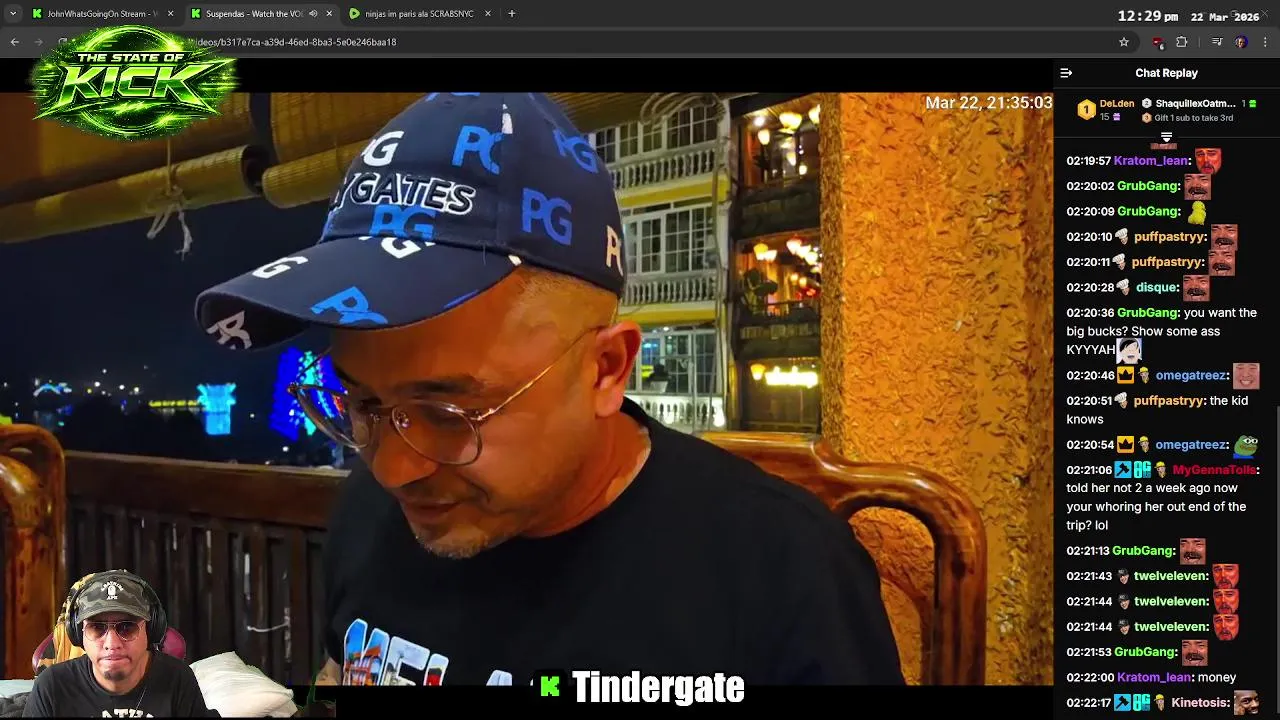Click the 12:29 pm clock display
Viewport: 1280px width, 720px height.
coord(1148,16)
